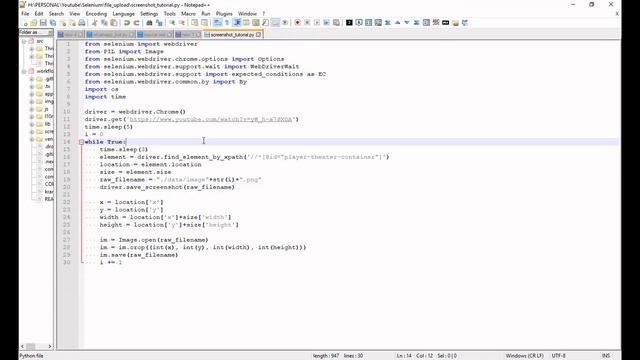Click the black terminal plugin icon
This screenshot has height=360, width=640.
click(349, 23)
